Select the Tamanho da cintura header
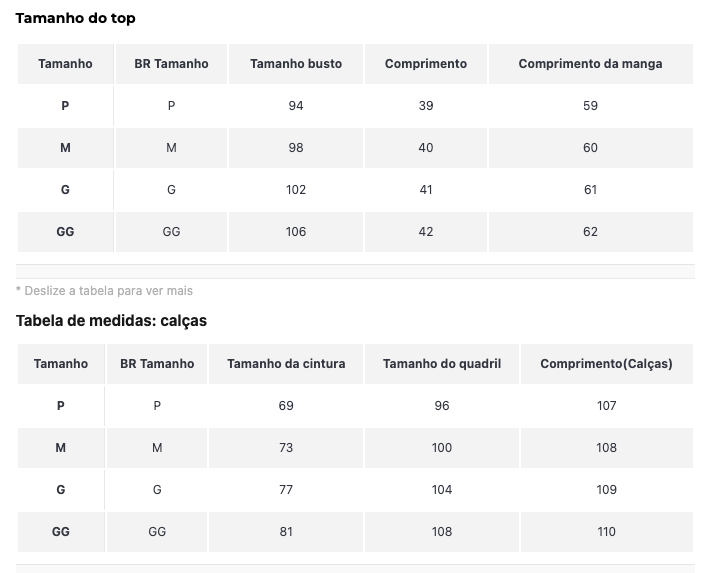Screen dimensions: 703x573 pos(286,364)
